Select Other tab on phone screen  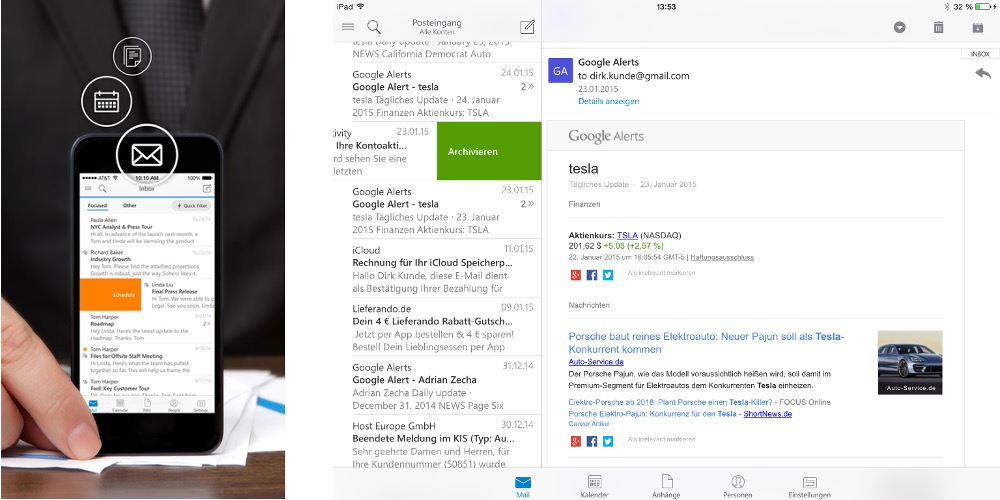tap(129, 206)
